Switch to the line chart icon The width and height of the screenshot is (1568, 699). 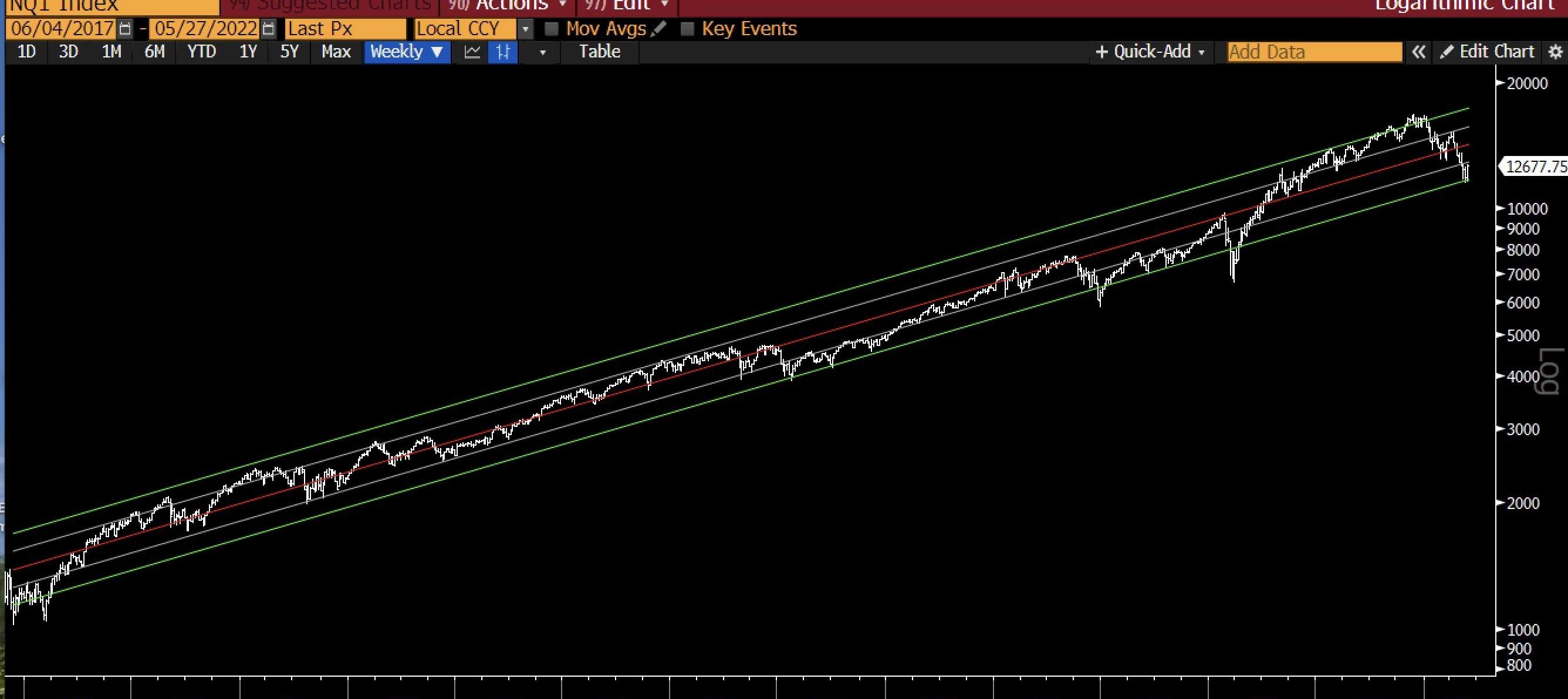pyautogui.click(x=472, y=52)
